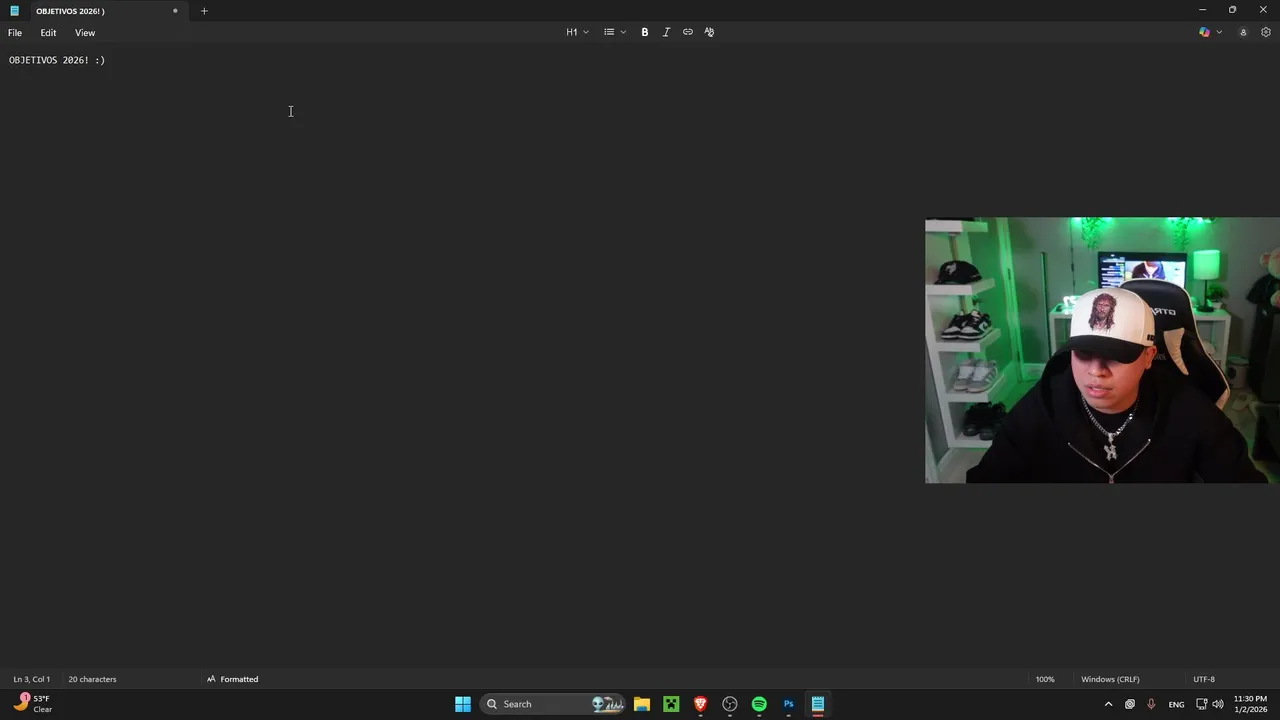
Task: Minimize the Notepad window
Action: [x=1202, y=10]
